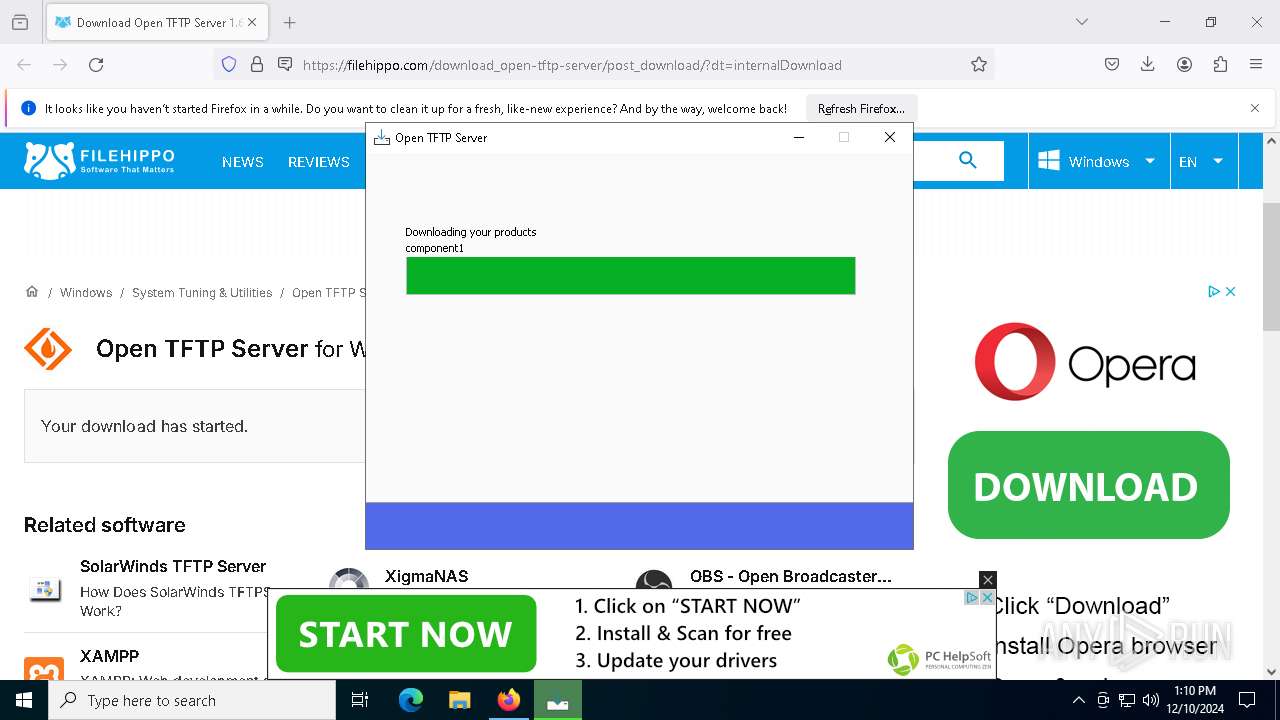Screen dimensions: 1280x720
Task: Close the Opera ad with X
Action: coord(1231,291)
